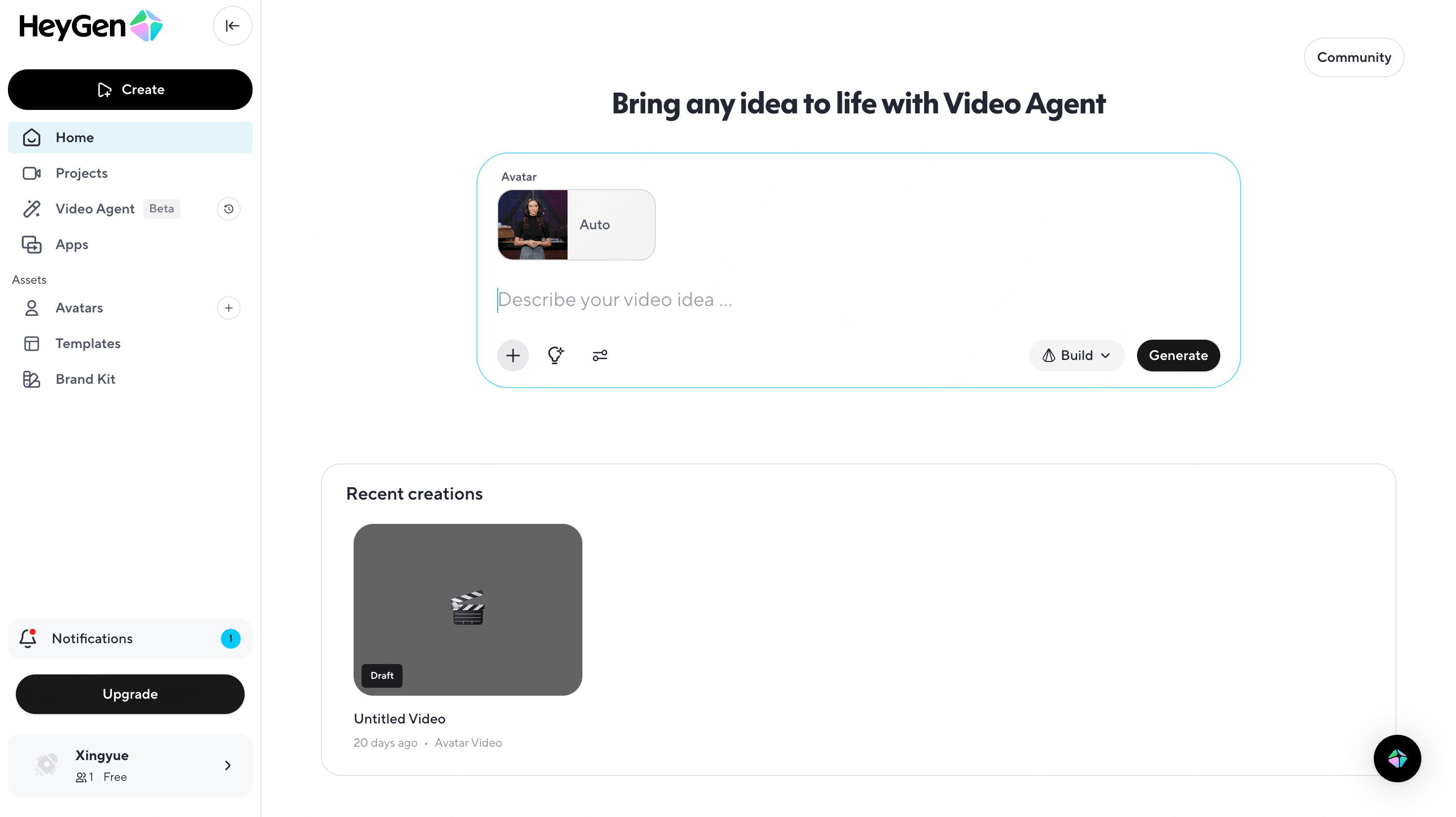The image size is (1456, 817).
Task: Open HeyGen assistant floating button
Action: pyautogui.click(x=1397, y=758)
